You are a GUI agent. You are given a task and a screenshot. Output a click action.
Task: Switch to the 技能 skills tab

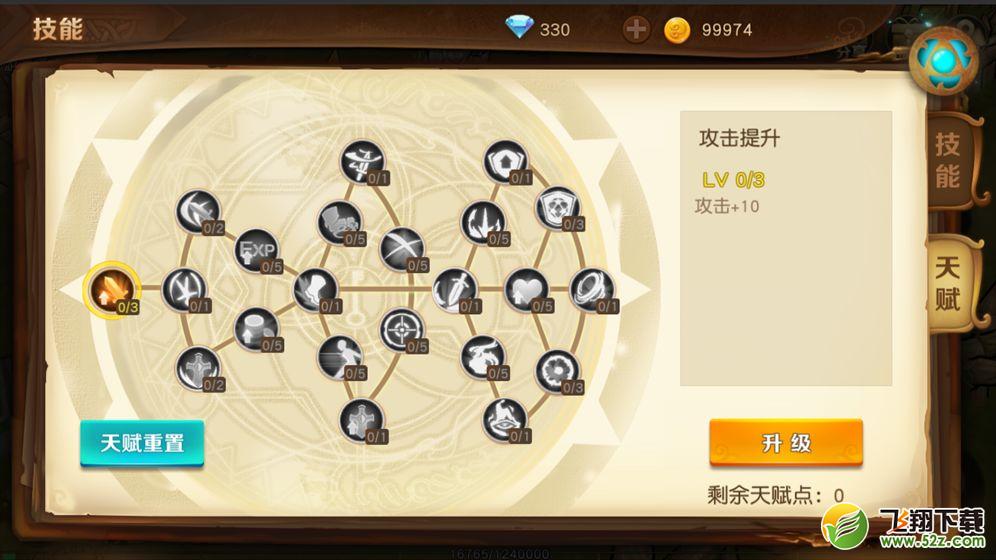(948, 161)
